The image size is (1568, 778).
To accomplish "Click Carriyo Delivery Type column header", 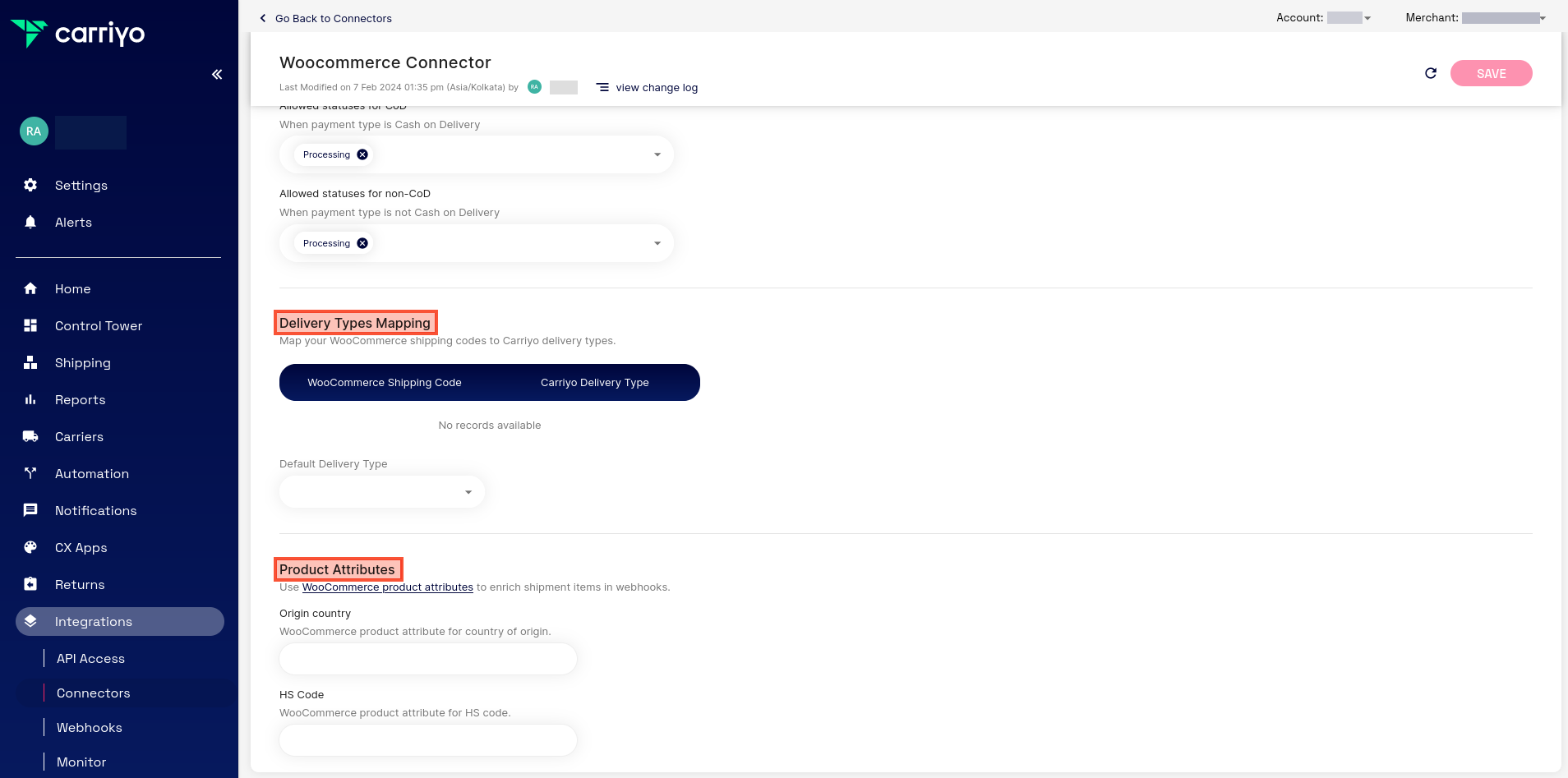I will tap(595, 382).
